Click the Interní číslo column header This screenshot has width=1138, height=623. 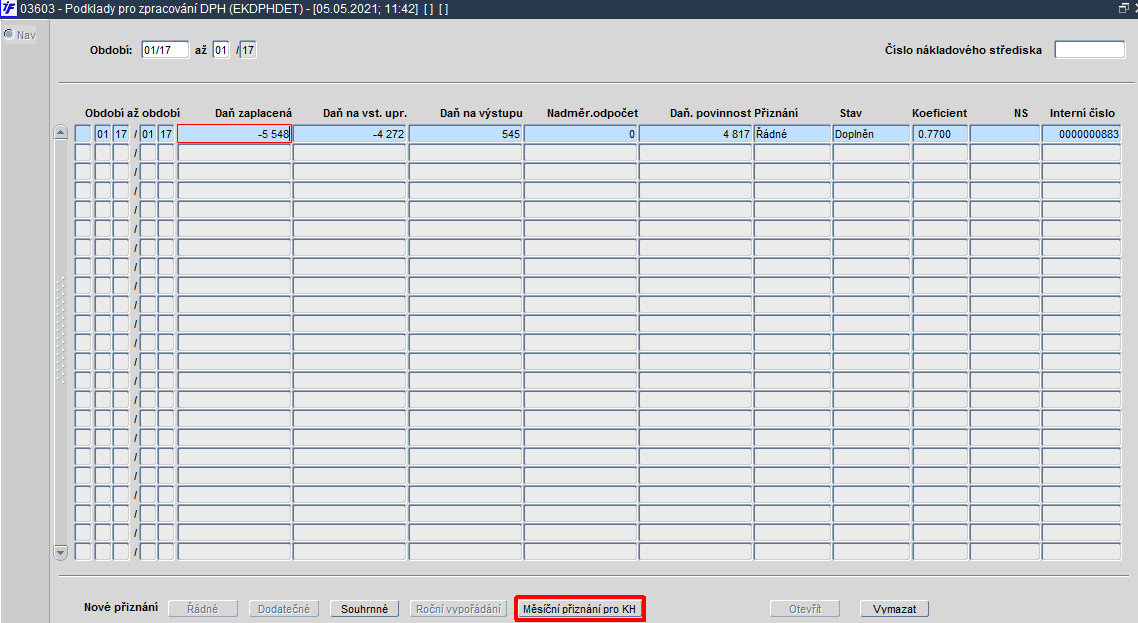pos(1081,113)
